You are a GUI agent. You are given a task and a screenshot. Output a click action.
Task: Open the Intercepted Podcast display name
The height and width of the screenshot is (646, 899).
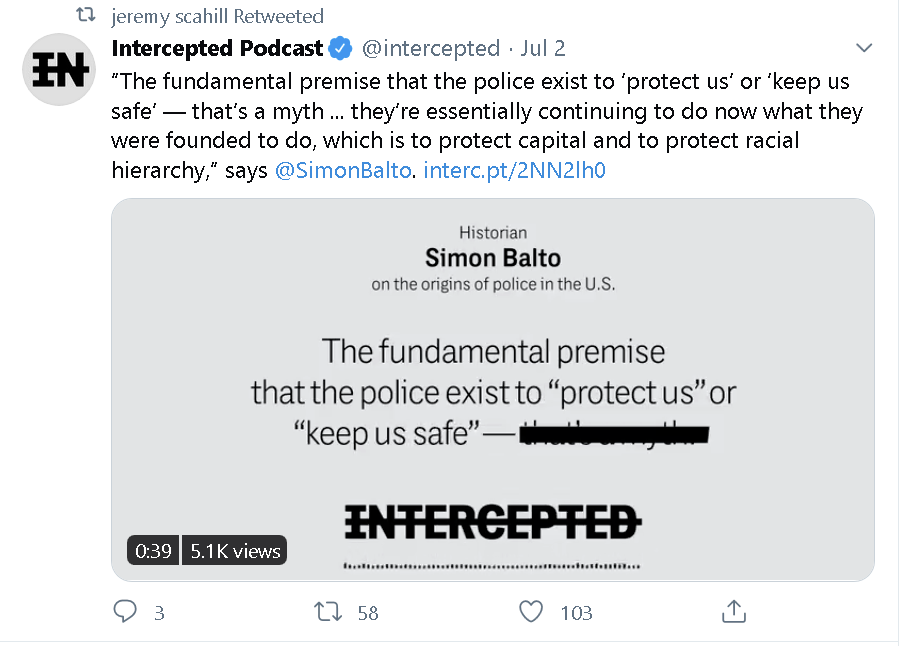(217, 48)
